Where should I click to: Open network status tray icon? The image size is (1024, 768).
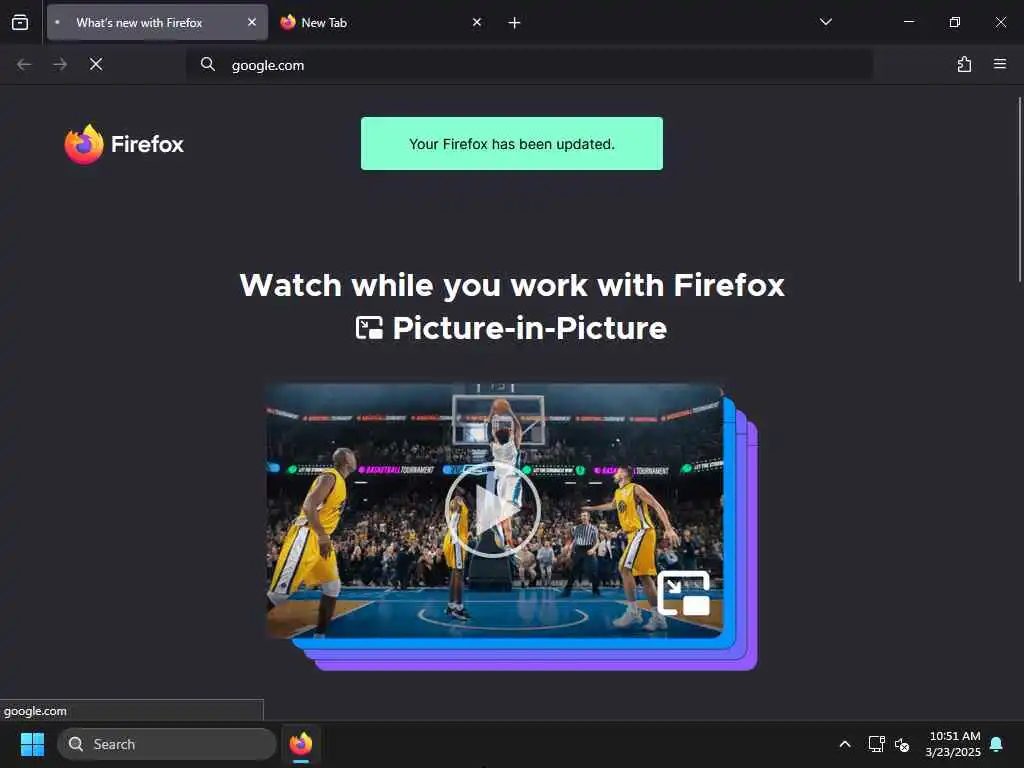(876, 744)
